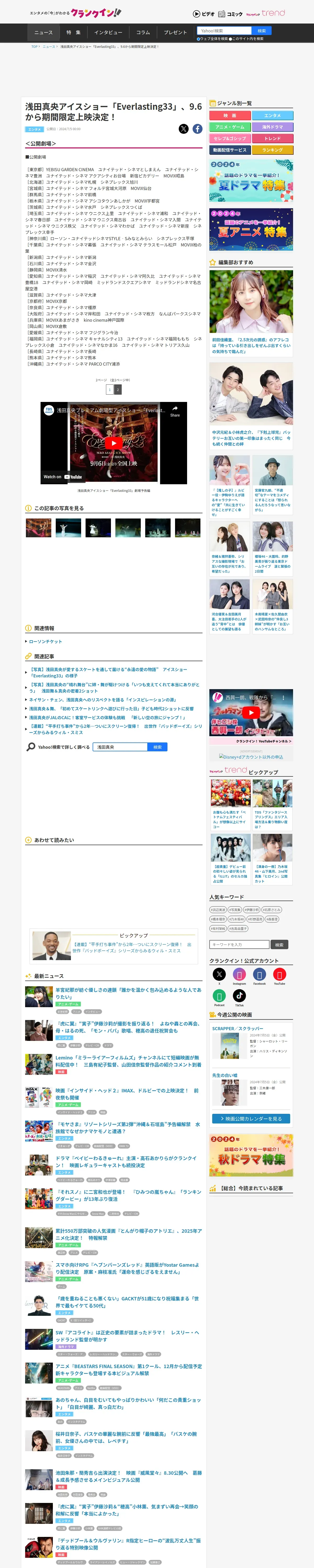
Task: Click Watch on YouTube in trailer embed
Action: point(63,477)
